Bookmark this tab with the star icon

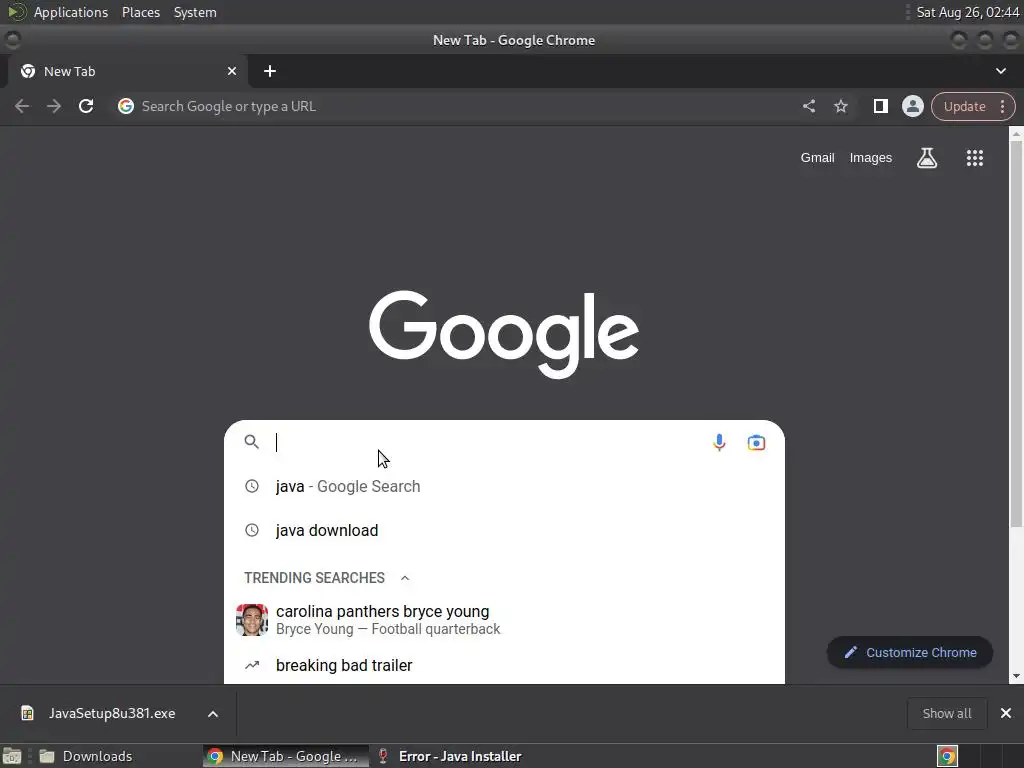click(x=841, y=106)
